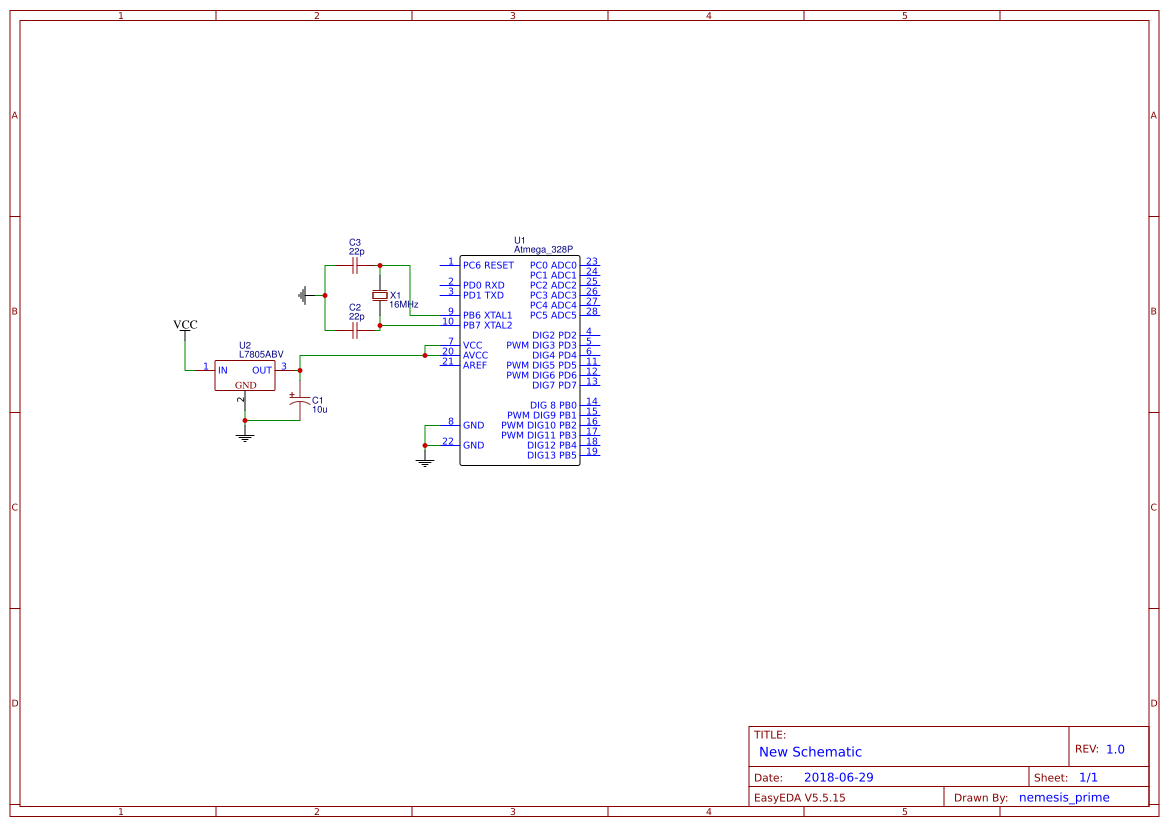Click the Atmega_328P part name
Image resolution: width=1169 pixels, height=827 pixels.
[x=543, y=250]
